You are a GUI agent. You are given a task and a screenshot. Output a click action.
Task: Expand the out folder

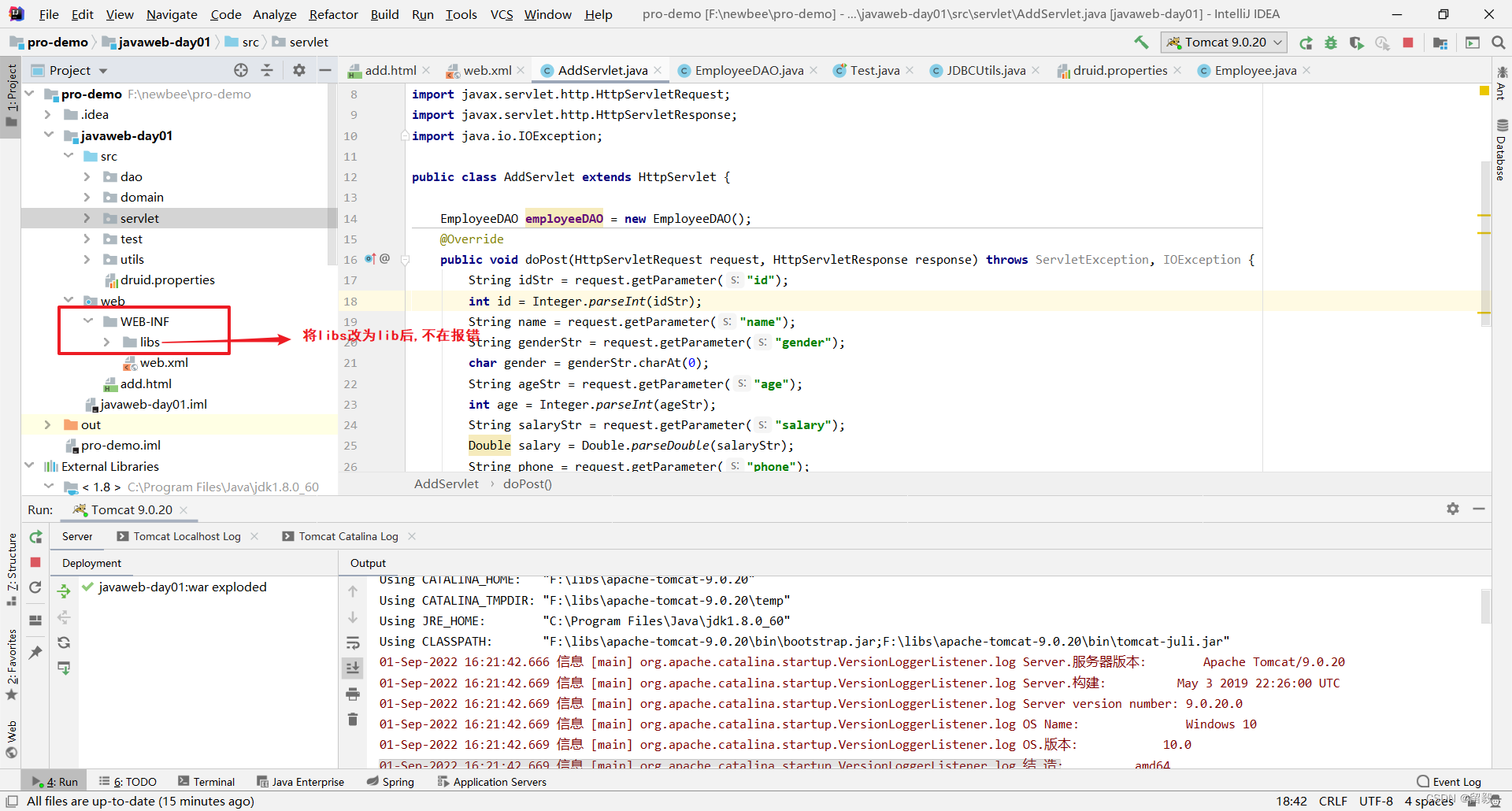pyautogui.click(x=48, y=424)
